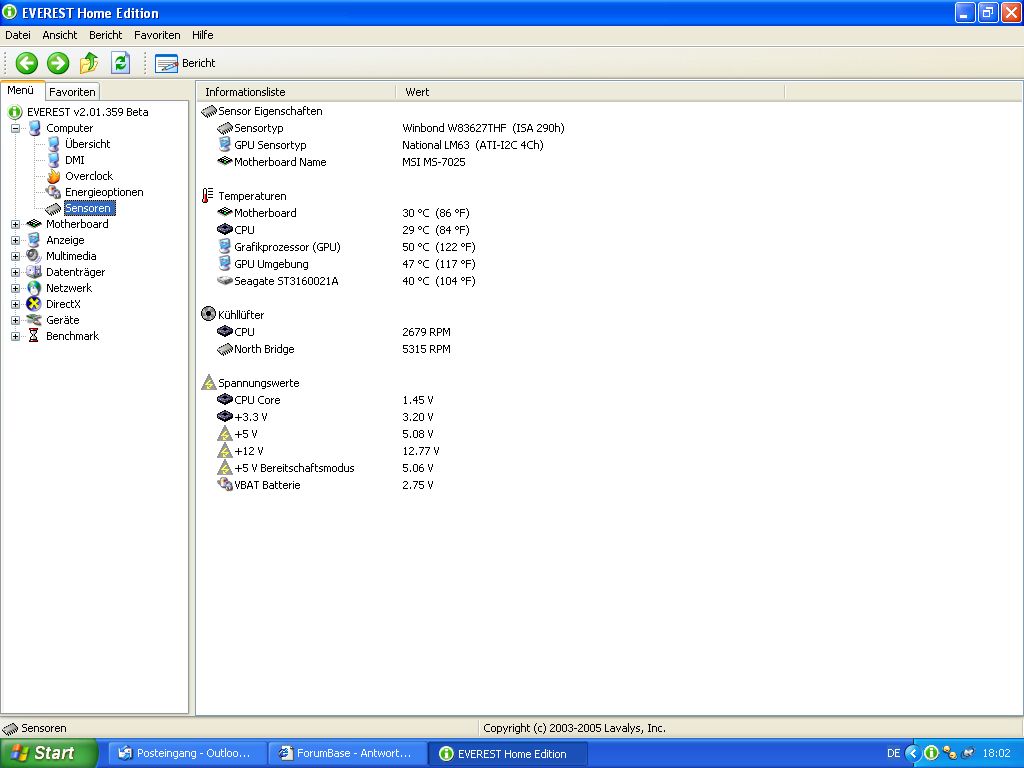Click the Benchmark hourglass icon
Viewport: 1024px width, 768px height.
[x=34, y=336]
